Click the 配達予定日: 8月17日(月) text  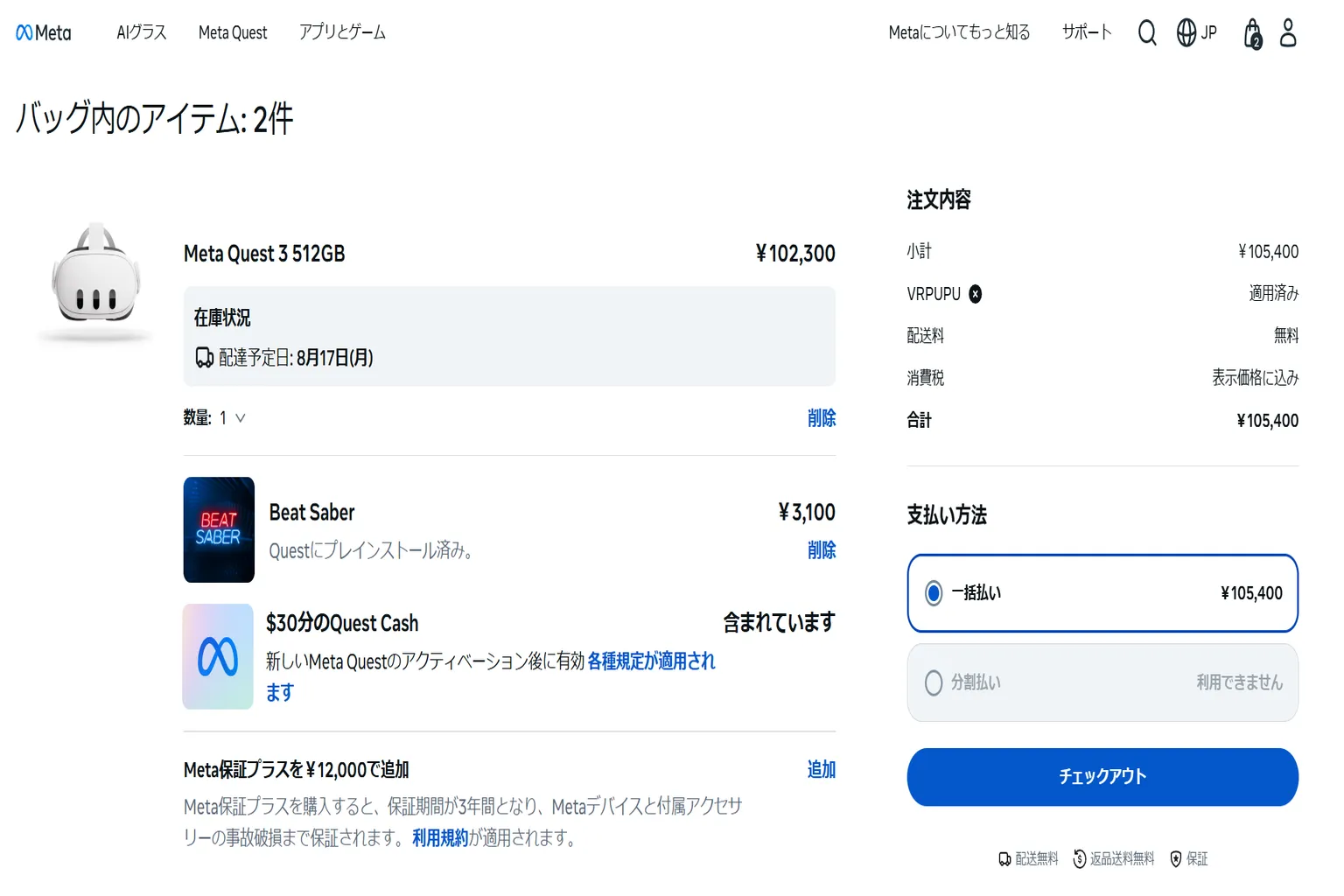click(x=296, y=358)
